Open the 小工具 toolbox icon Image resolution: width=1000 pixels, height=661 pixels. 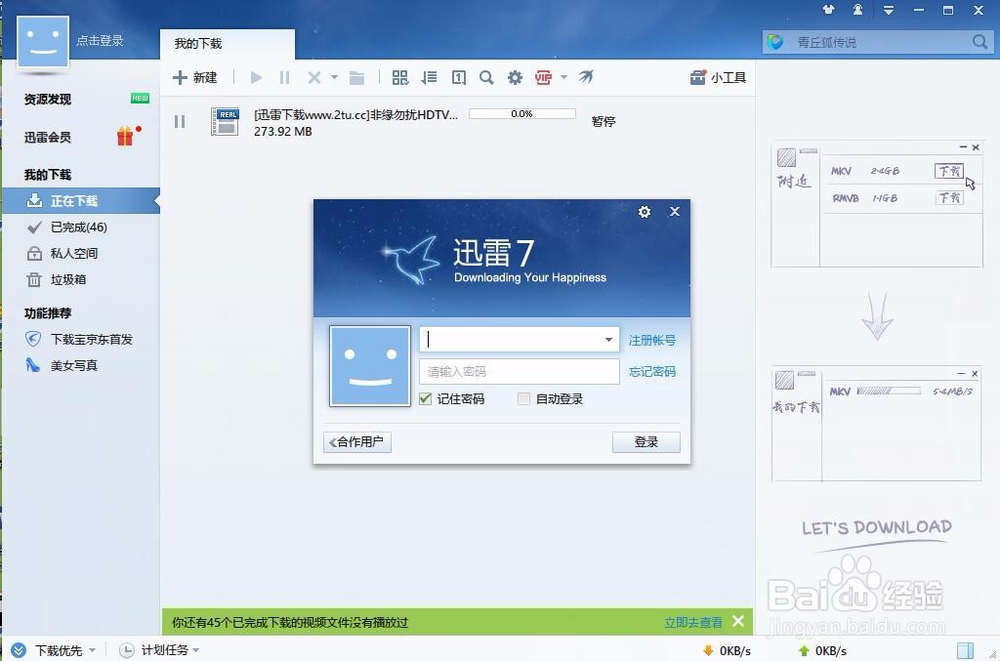coord(717,77)
